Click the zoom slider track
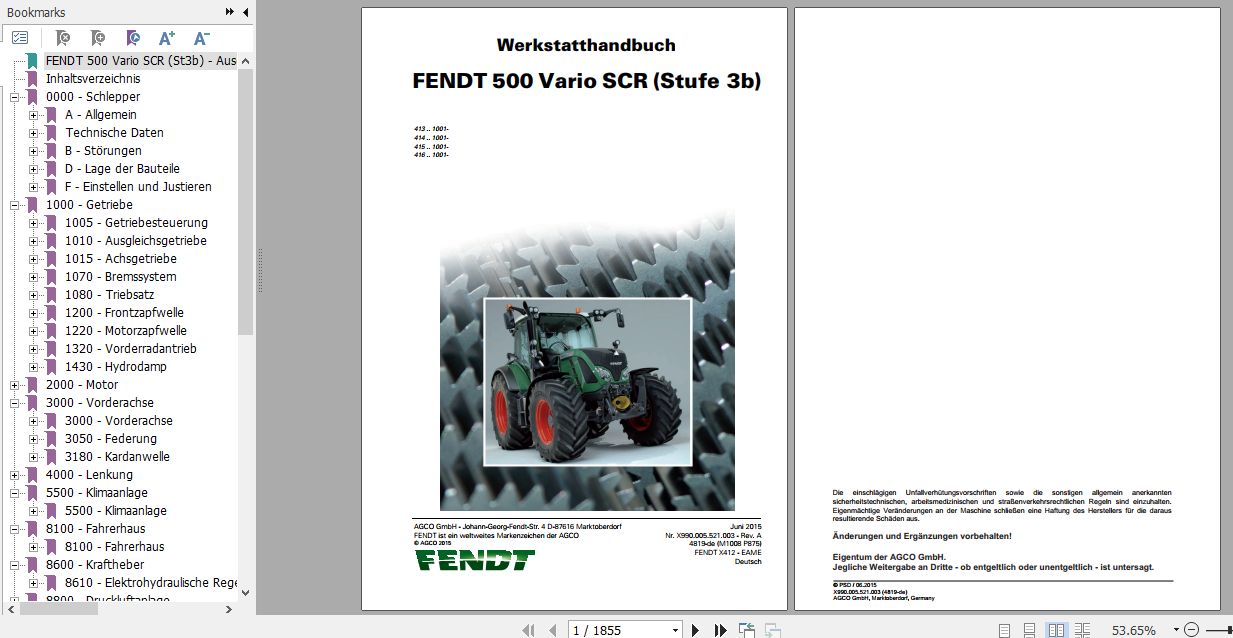Screen dimensions: 1233x638 (1218, 630)
